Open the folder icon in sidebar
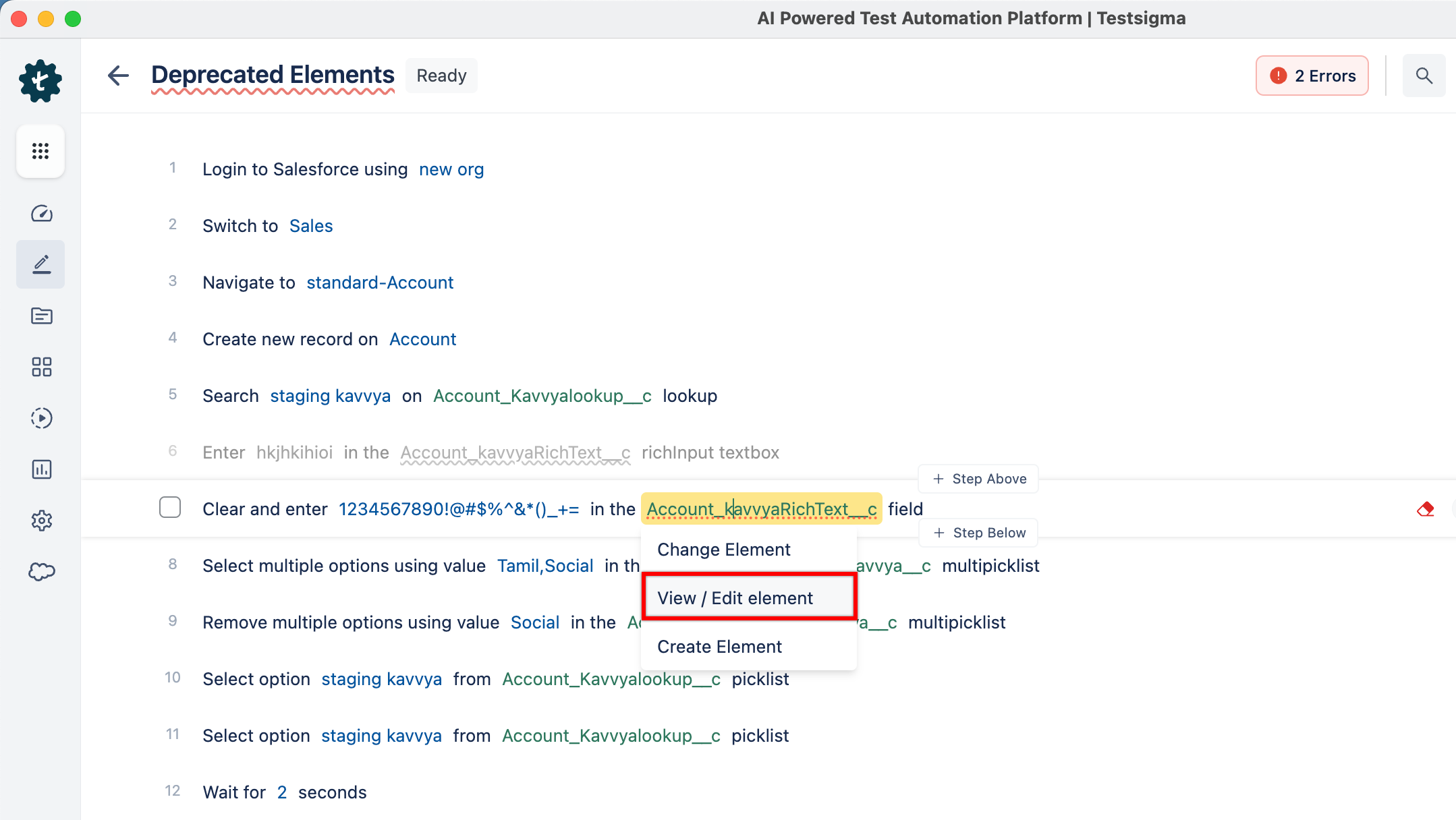This screenshot has width=1456, height=820. point(41,316)
